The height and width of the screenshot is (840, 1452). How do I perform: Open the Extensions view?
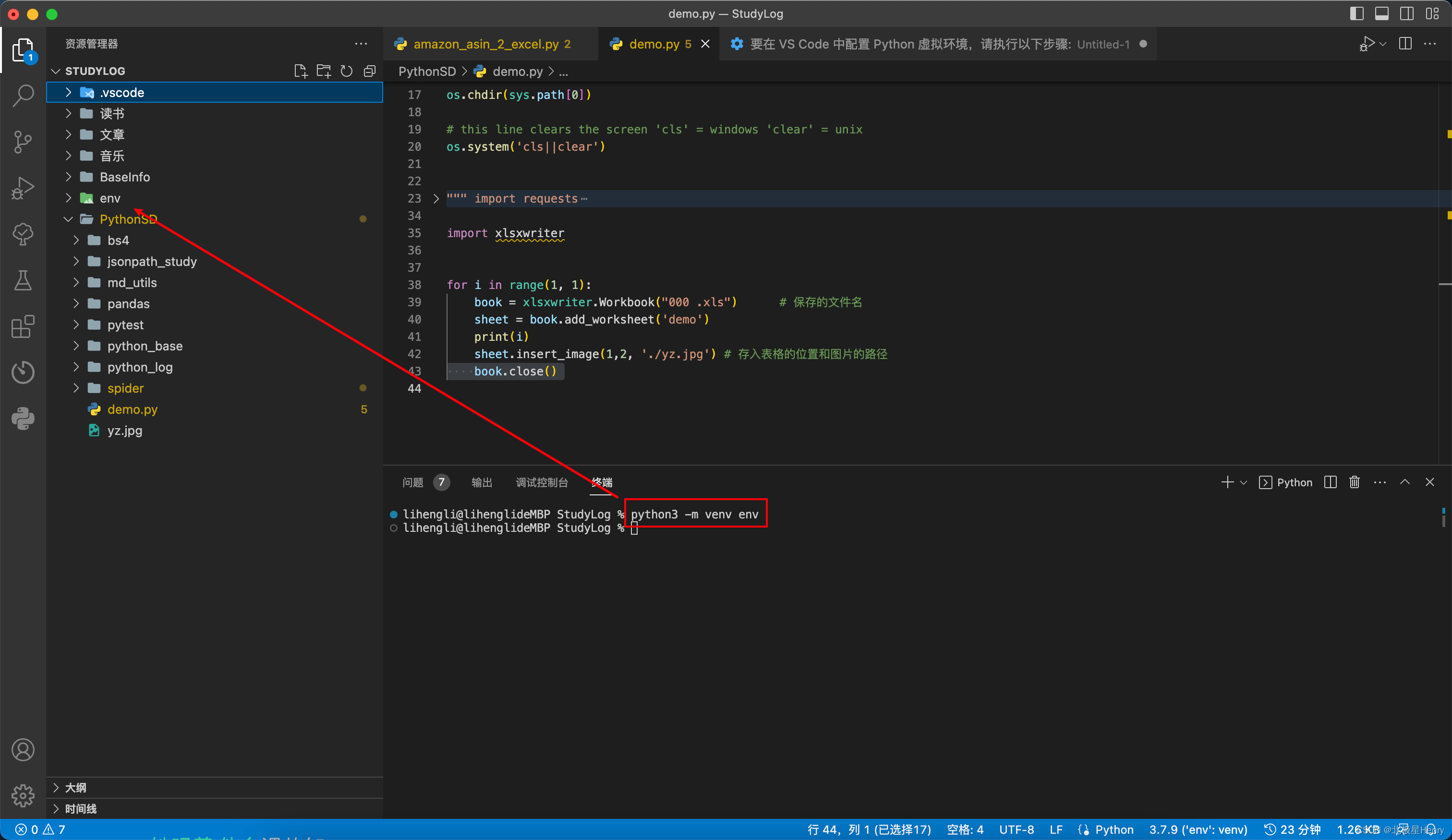tap(23, 327)
